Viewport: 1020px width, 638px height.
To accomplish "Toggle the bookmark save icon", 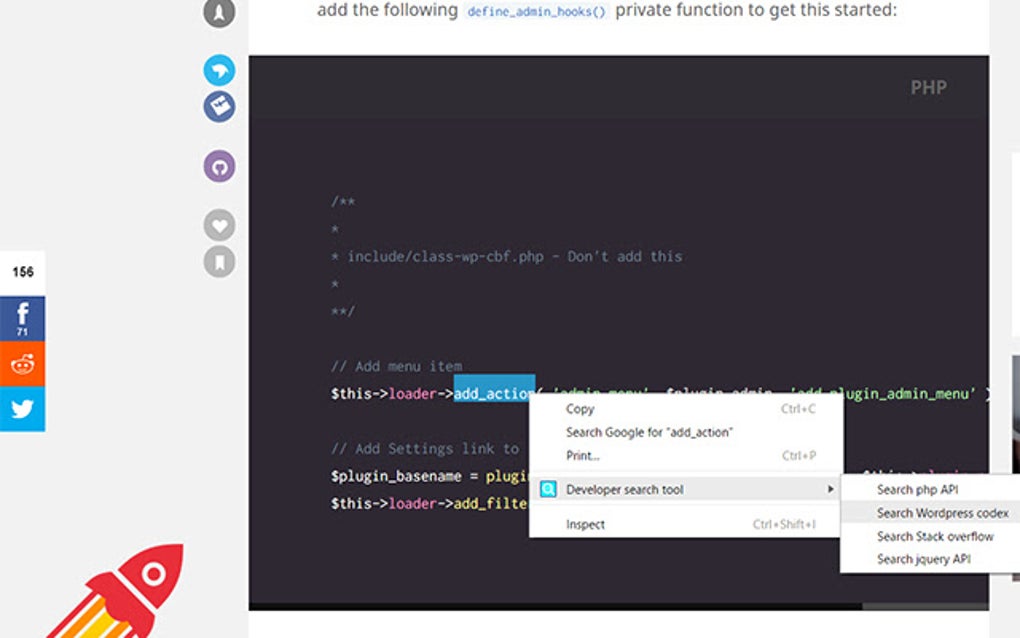I will tap(219, 261).
